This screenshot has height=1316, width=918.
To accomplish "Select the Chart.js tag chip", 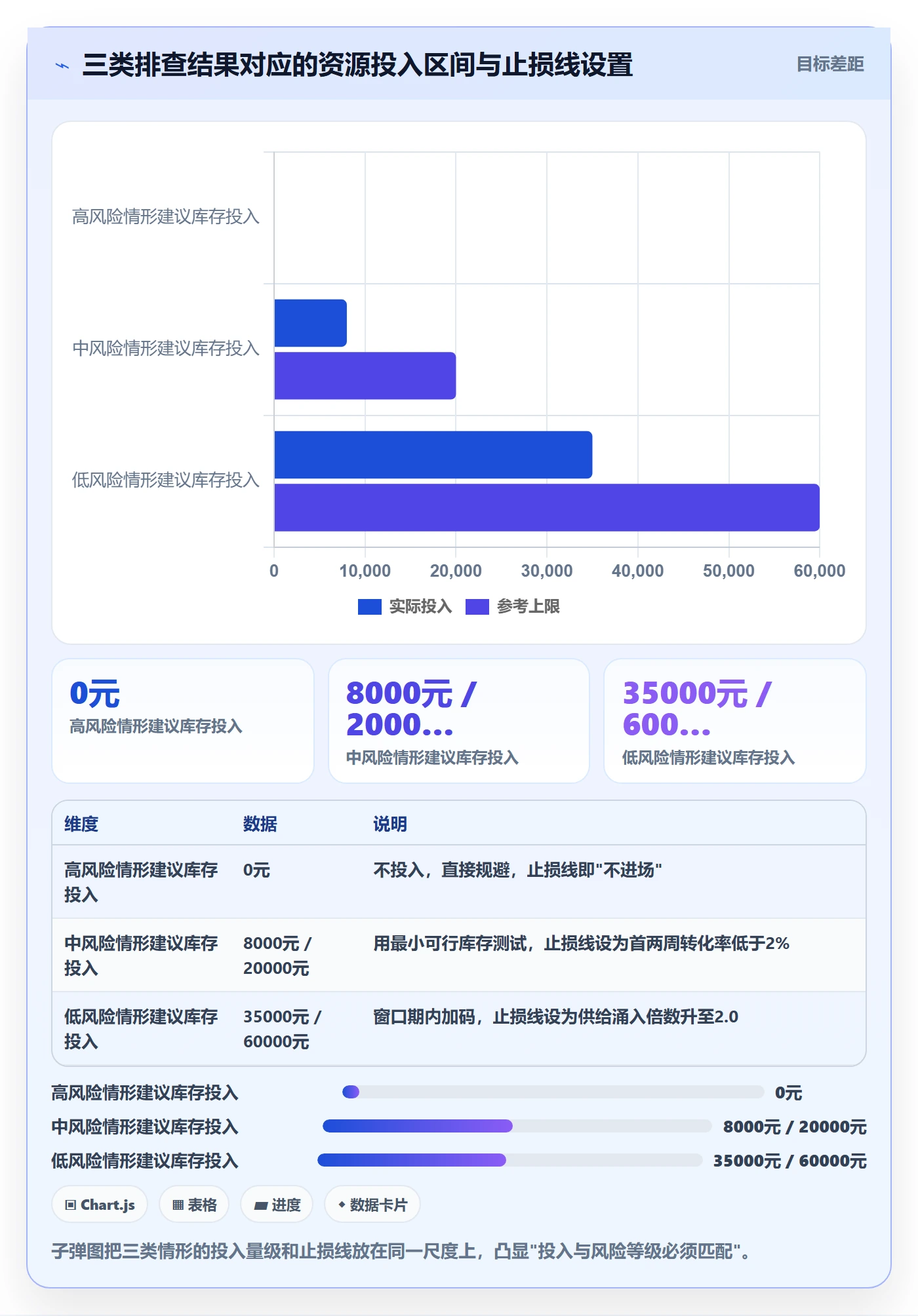I will (x=100, y=1205).
